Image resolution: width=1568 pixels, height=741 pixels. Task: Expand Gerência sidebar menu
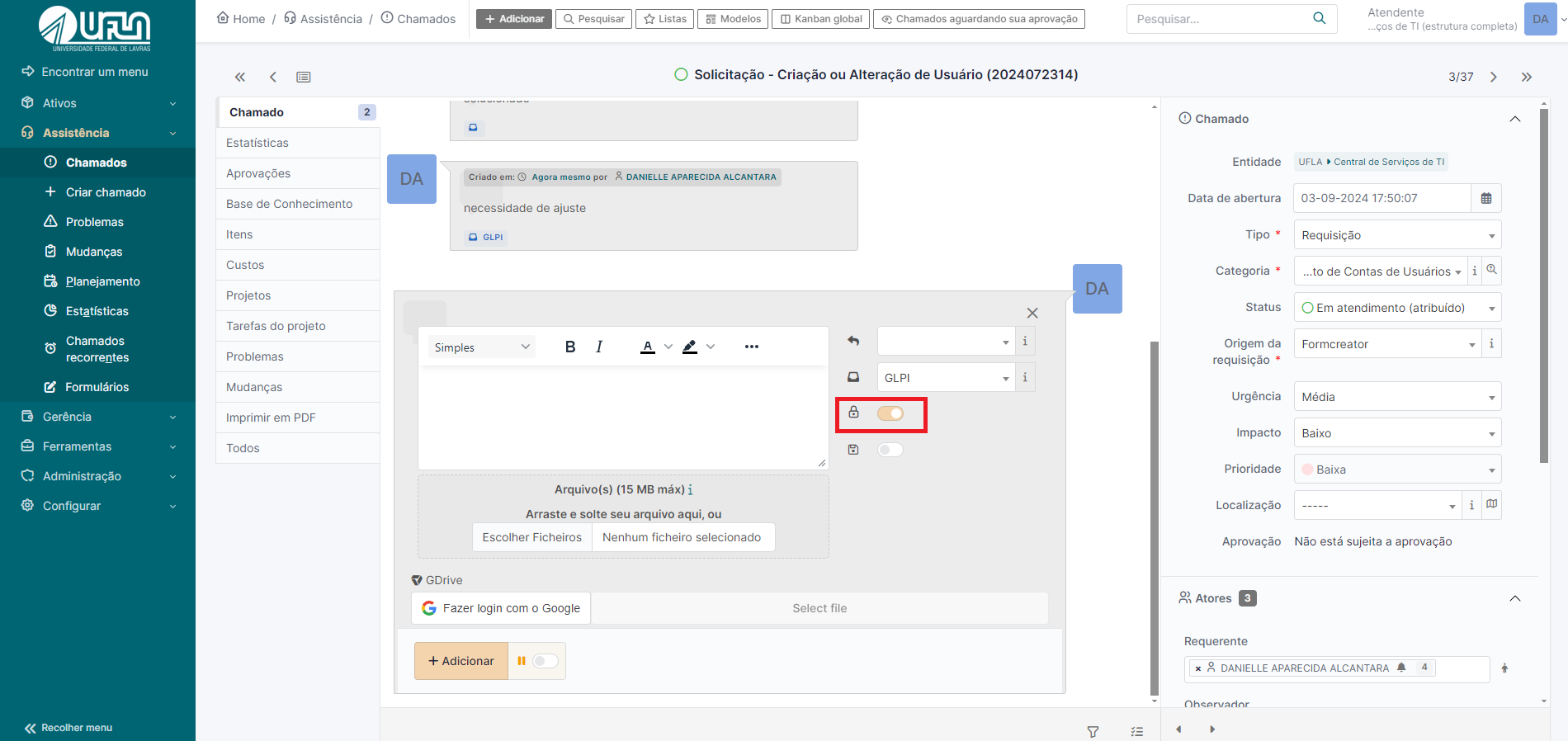pyautogui.click(x=97, y=417)
